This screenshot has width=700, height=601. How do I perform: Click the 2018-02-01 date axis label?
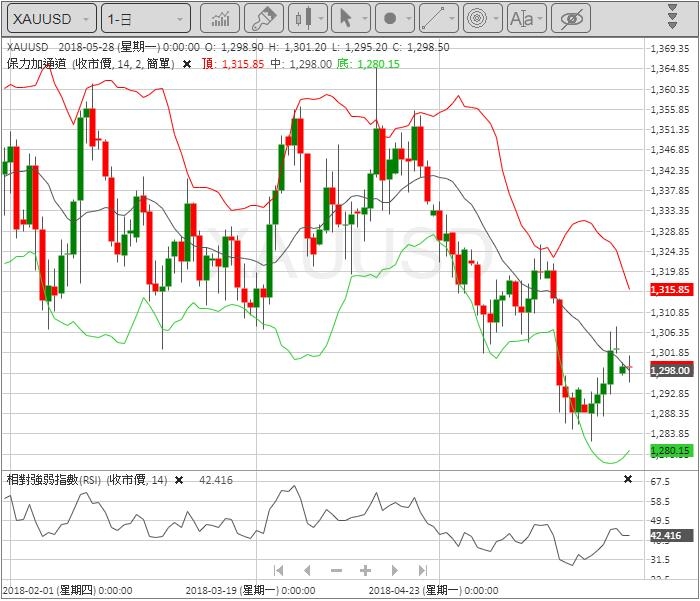[x=67, y=590]
